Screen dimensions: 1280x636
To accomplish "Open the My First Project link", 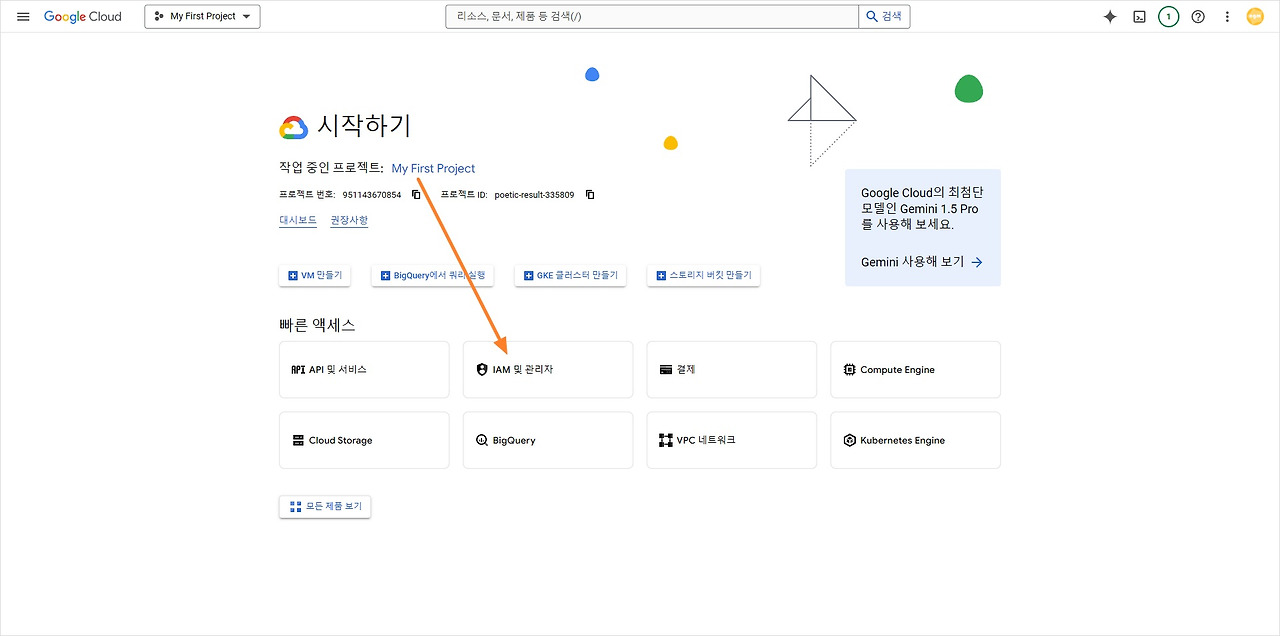I will coord(433,169).
